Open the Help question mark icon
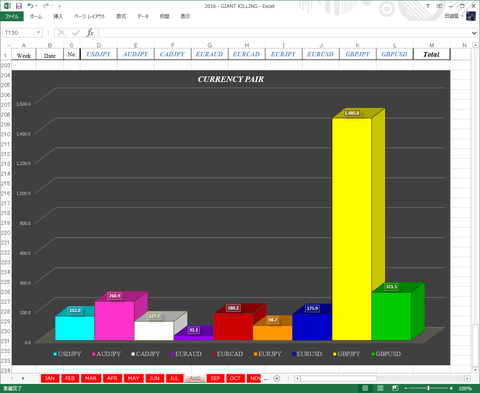The height and width of the screenshot is (393, 480). [x=428, y=6]
